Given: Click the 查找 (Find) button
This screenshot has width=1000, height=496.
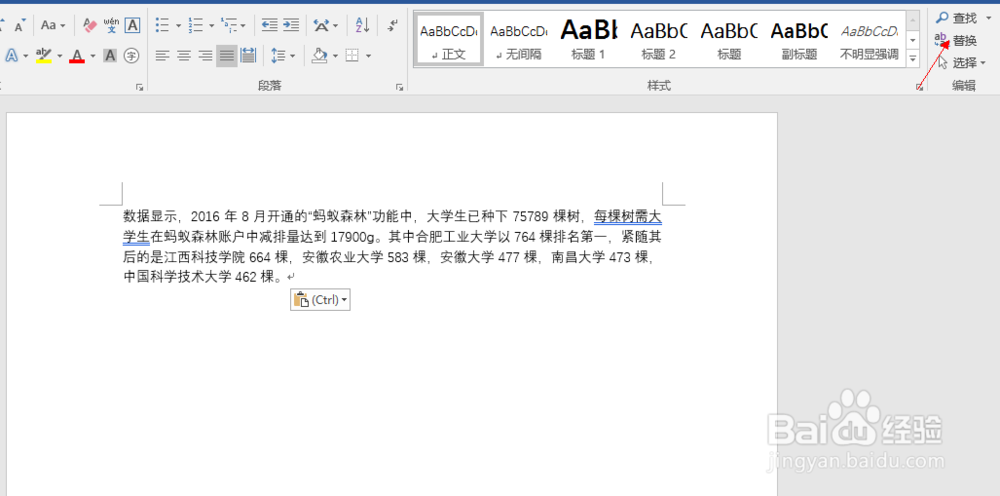Looking at the screenshot, I should tap(957, 18).
